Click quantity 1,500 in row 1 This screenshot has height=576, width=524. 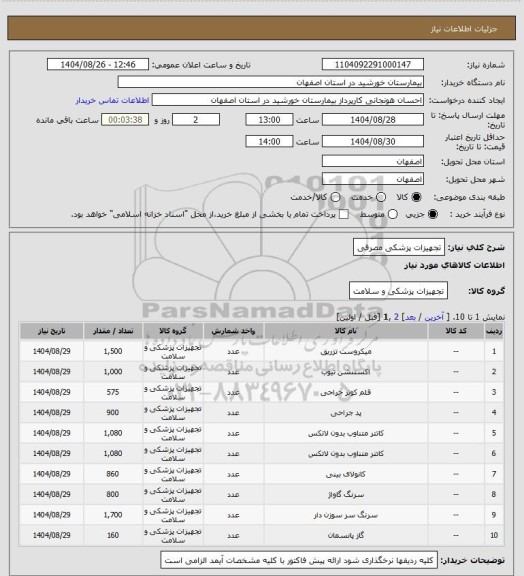(x=113, y=352)
